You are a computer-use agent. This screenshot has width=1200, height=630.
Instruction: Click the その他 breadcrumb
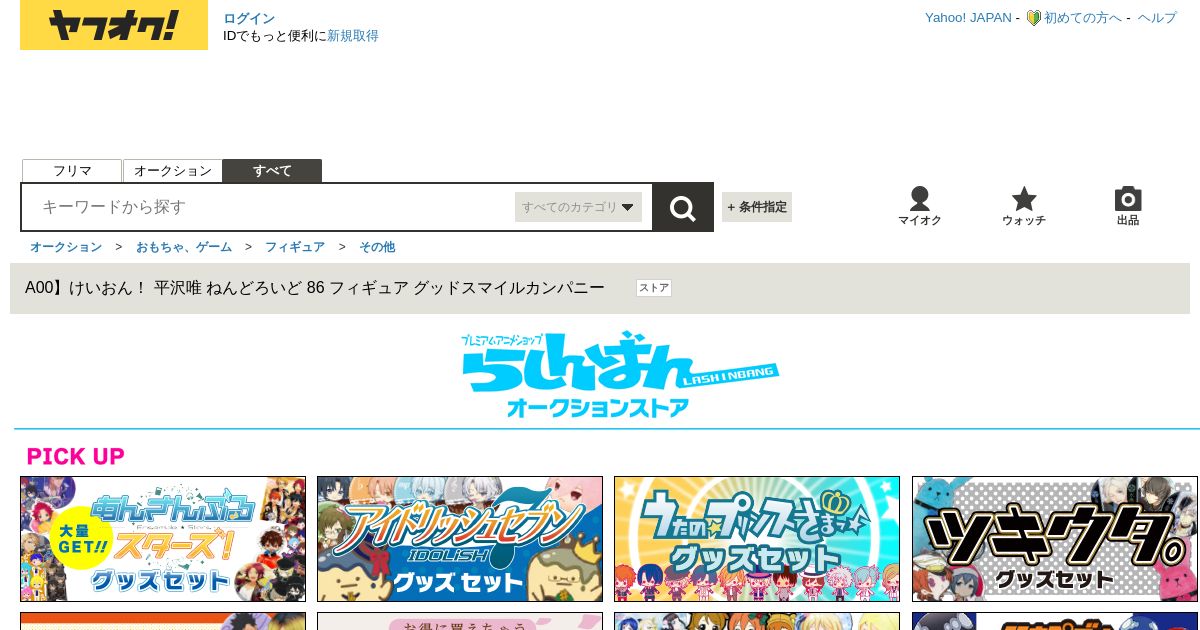click(x=377, y=247)
